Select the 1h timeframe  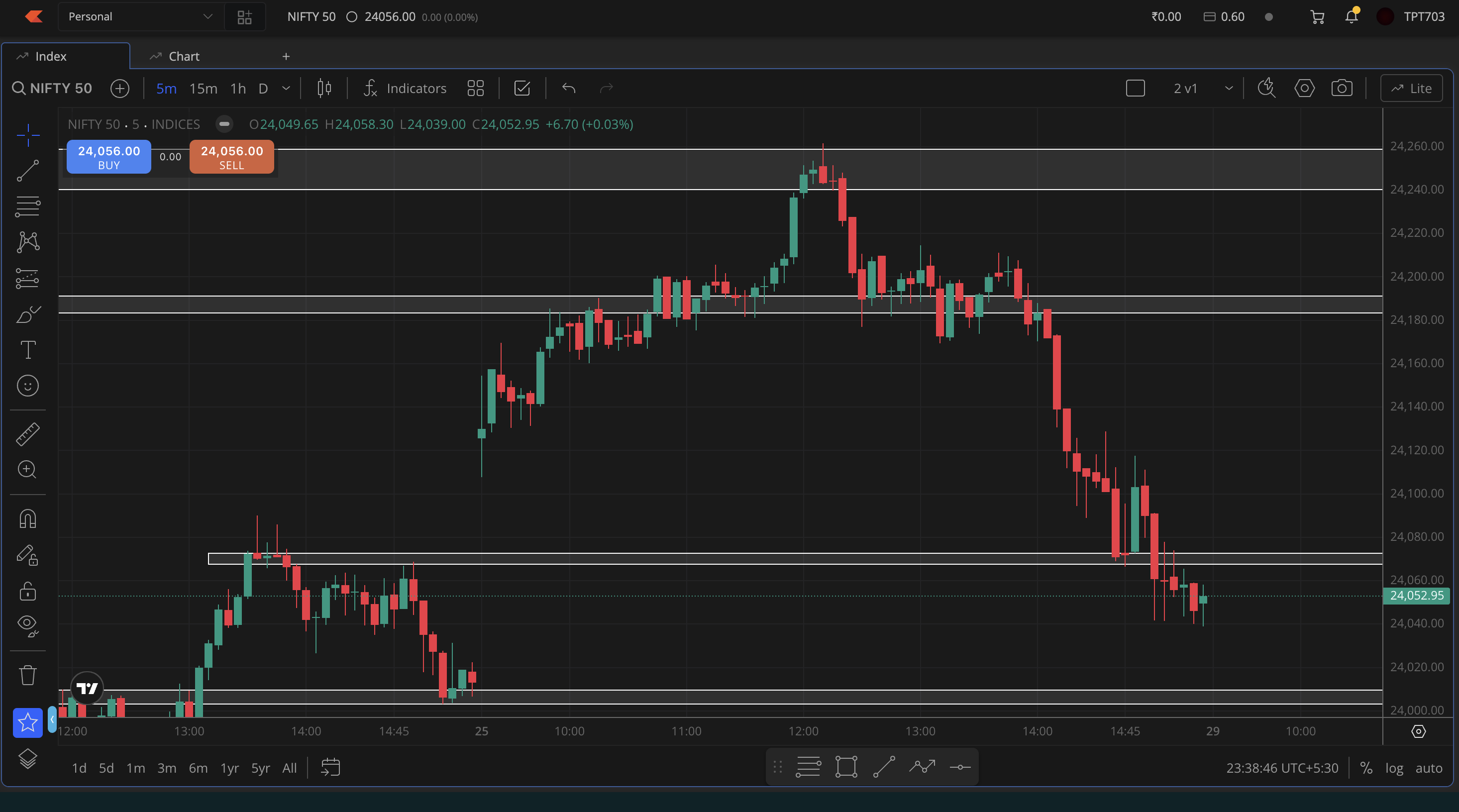(x=238, y=89)
